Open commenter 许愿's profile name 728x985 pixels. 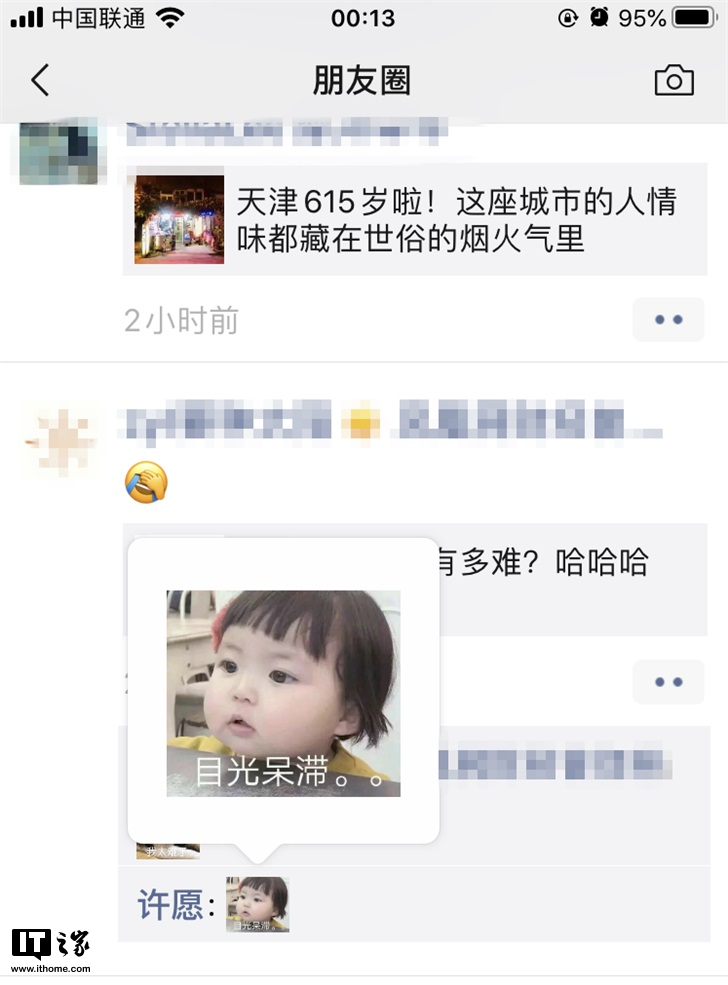coord(170,905)
